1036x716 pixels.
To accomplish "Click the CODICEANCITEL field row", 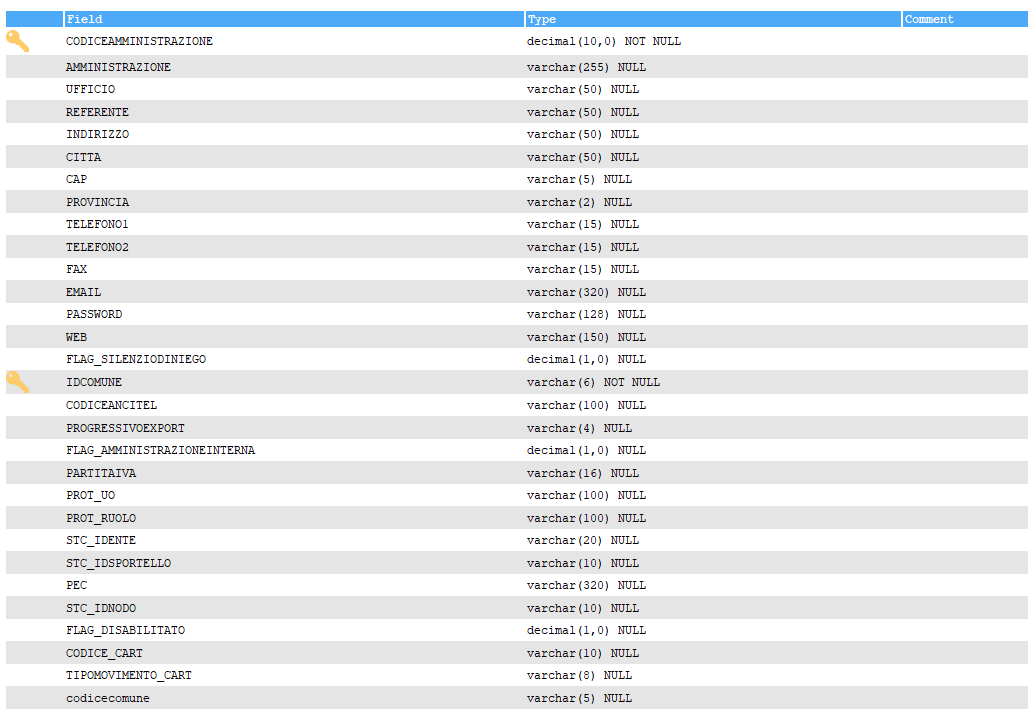I will click(111, 405).
